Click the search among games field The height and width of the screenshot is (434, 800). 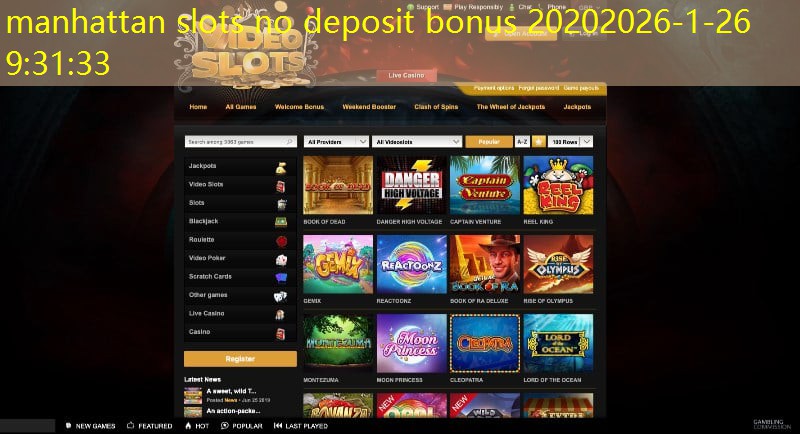click(x=235, y=142)
